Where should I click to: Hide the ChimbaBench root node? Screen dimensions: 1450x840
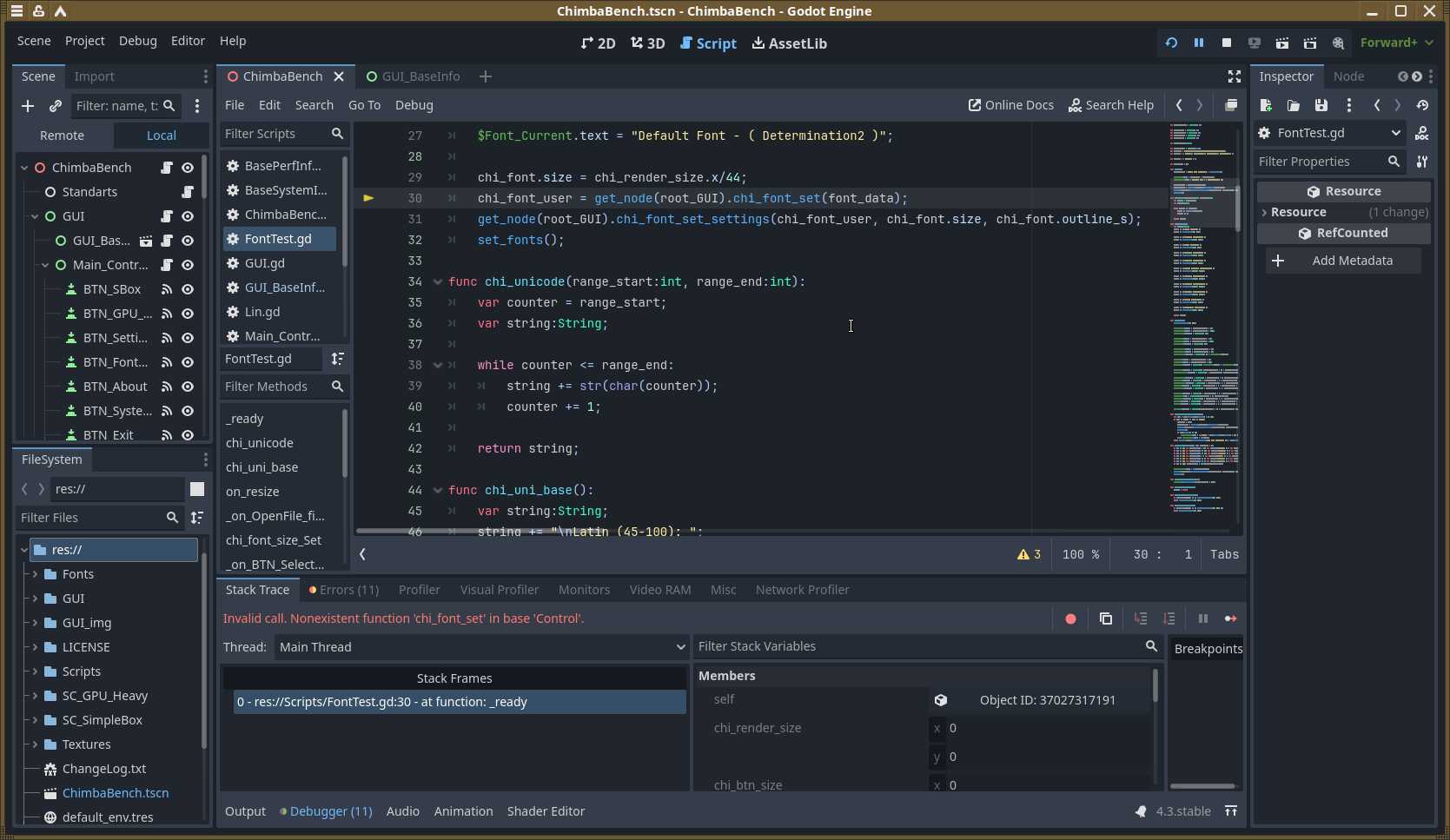coord(188,168)
